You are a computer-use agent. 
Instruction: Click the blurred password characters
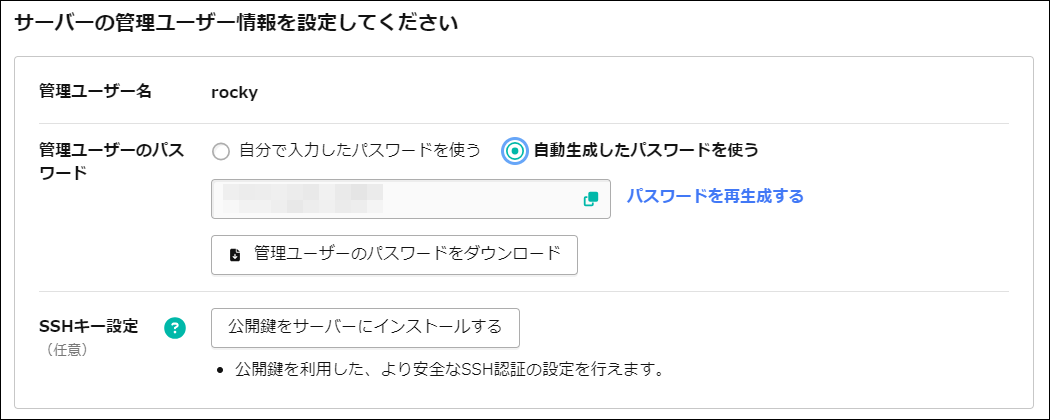point(302,199)
